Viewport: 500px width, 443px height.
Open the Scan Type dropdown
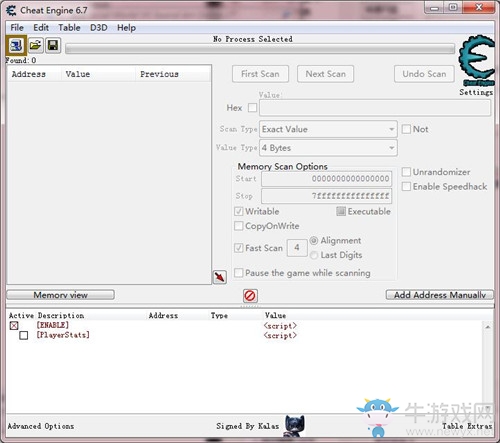point(328,129)
